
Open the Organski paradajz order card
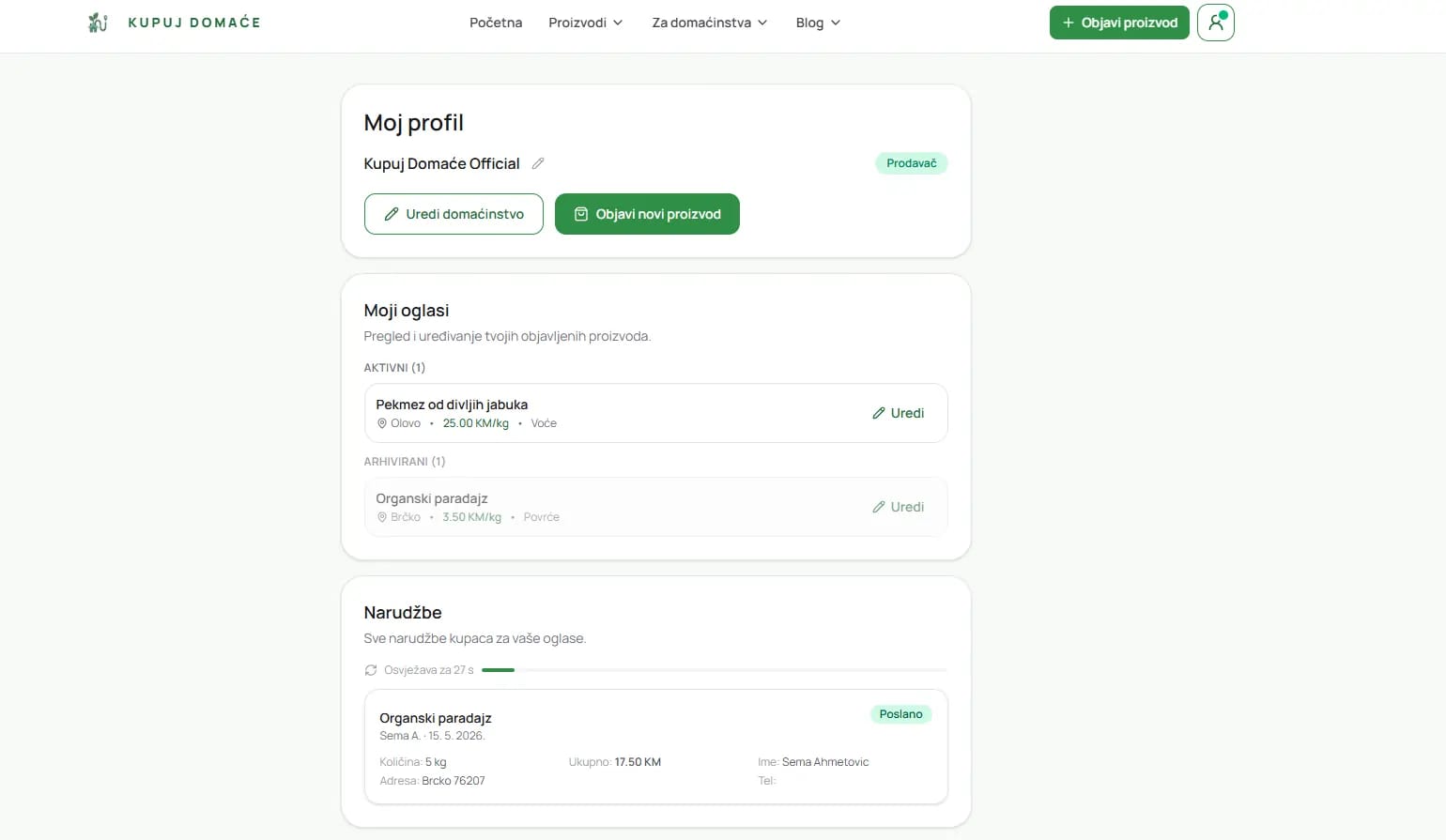tap(655, 747)
